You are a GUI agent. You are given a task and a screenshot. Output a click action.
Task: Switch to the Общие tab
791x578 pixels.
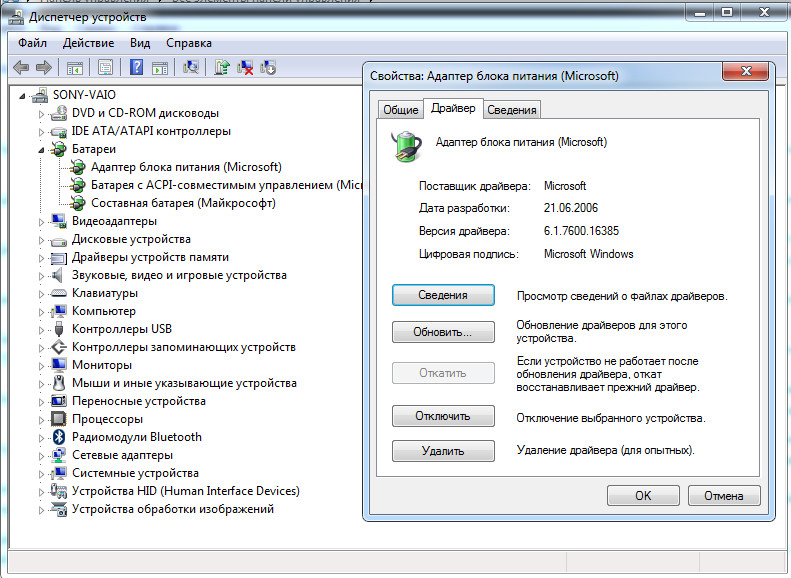401,109
